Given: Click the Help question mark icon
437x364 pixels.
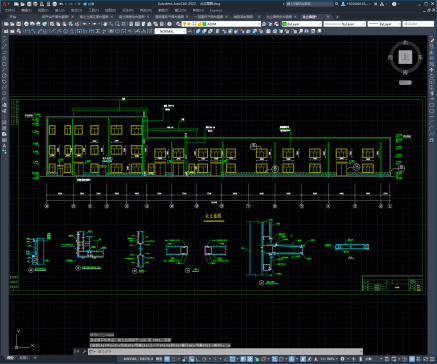Looking at the screenshot, I should 394,4.
